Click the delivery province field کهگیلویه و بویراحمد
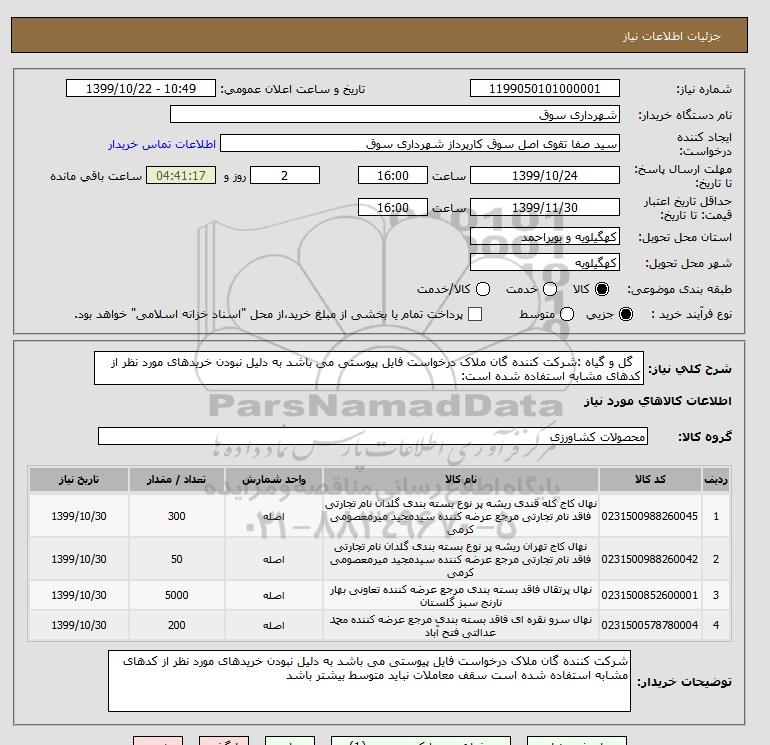Viewport: 770px width, 745px height. [545, 237]
